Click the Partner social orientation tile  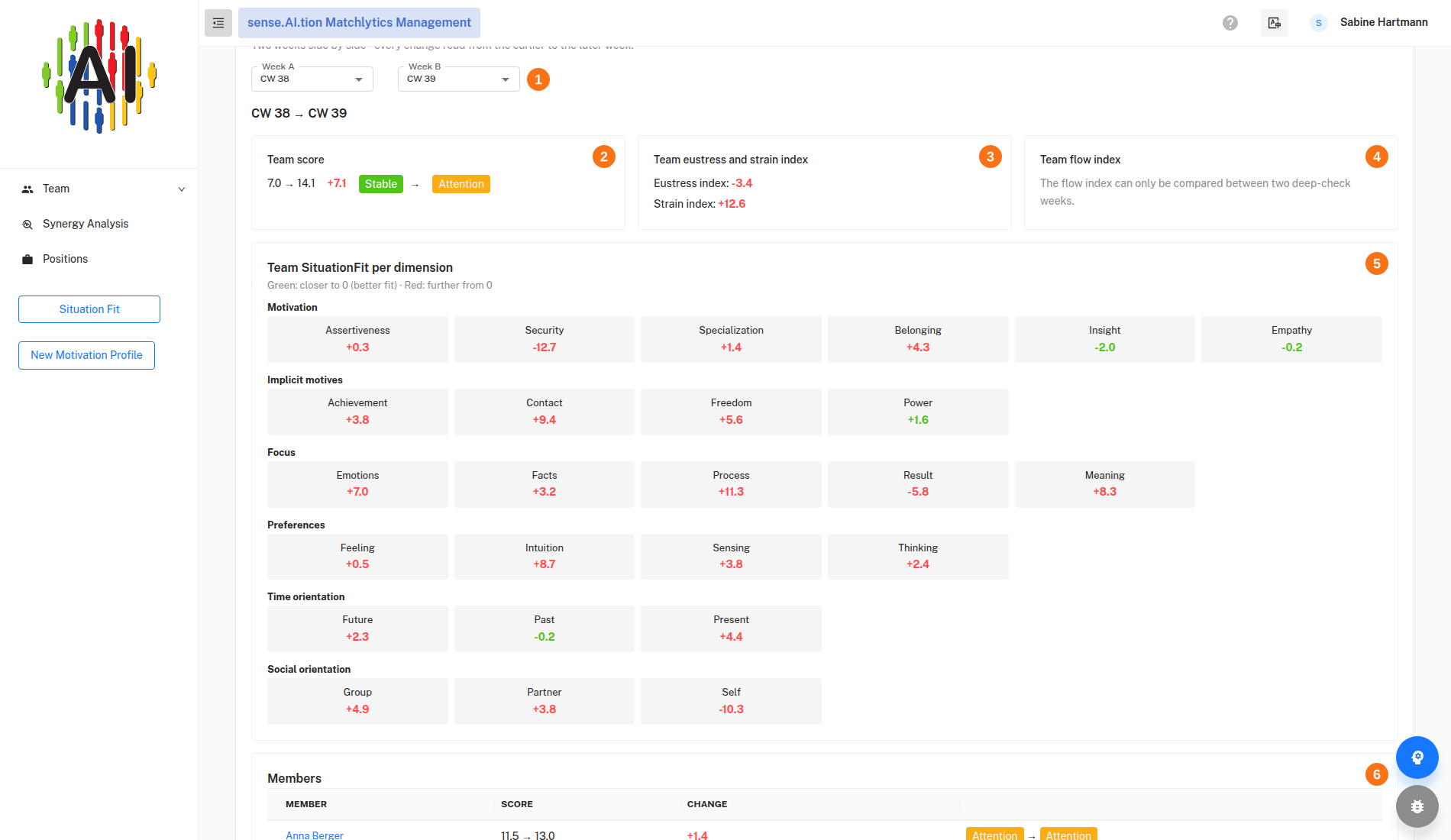(x=545, y=701)
